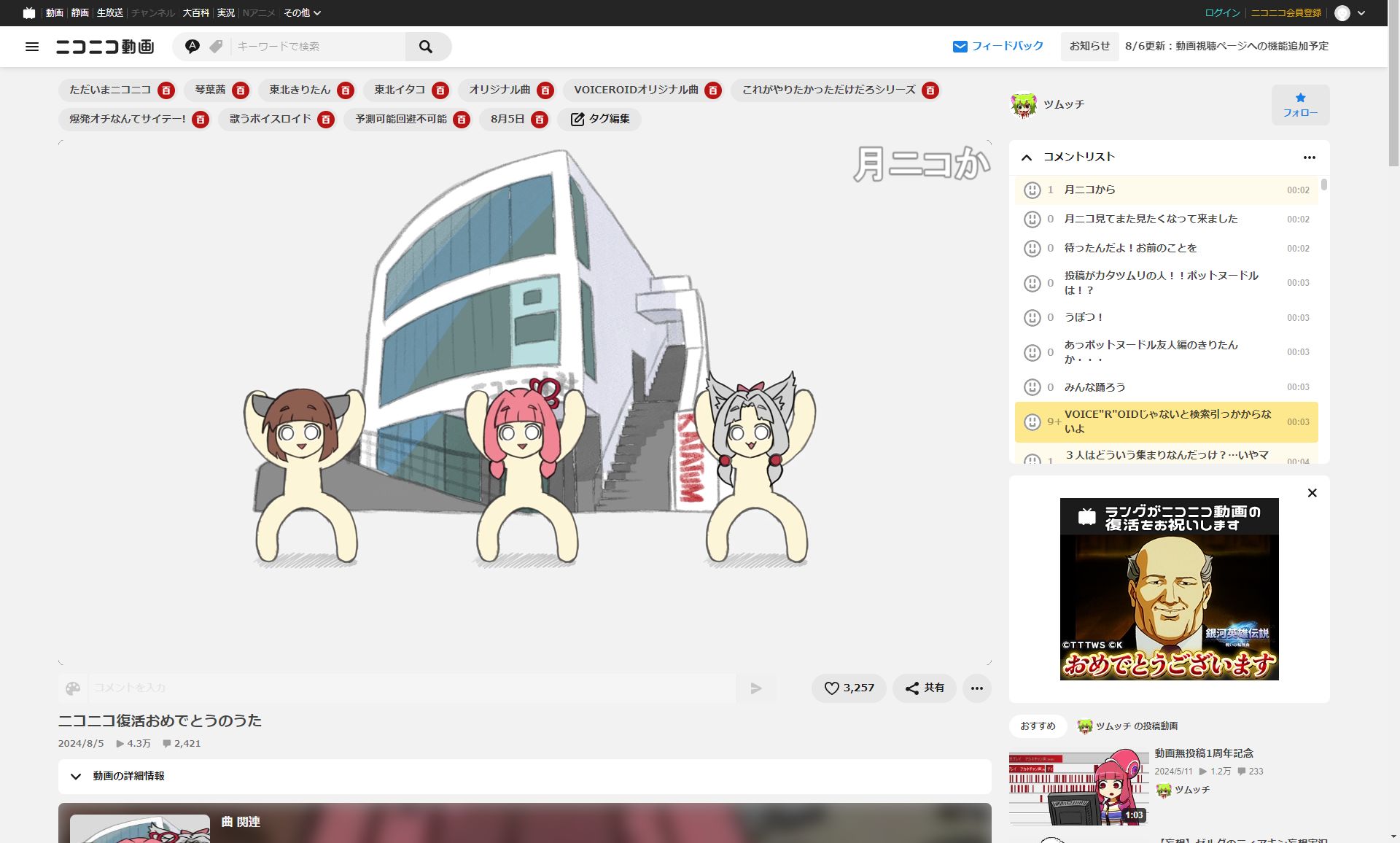
Task: Switch to keyword search mode icon
Action: (x=192, y=47)
